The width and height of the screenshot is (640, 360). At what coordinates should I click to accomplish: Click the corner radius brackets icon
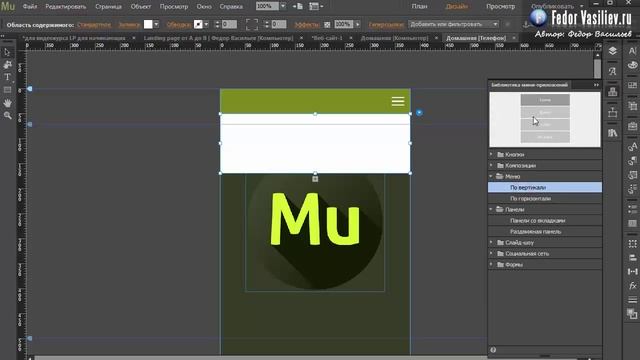click(x=252, y=24)
